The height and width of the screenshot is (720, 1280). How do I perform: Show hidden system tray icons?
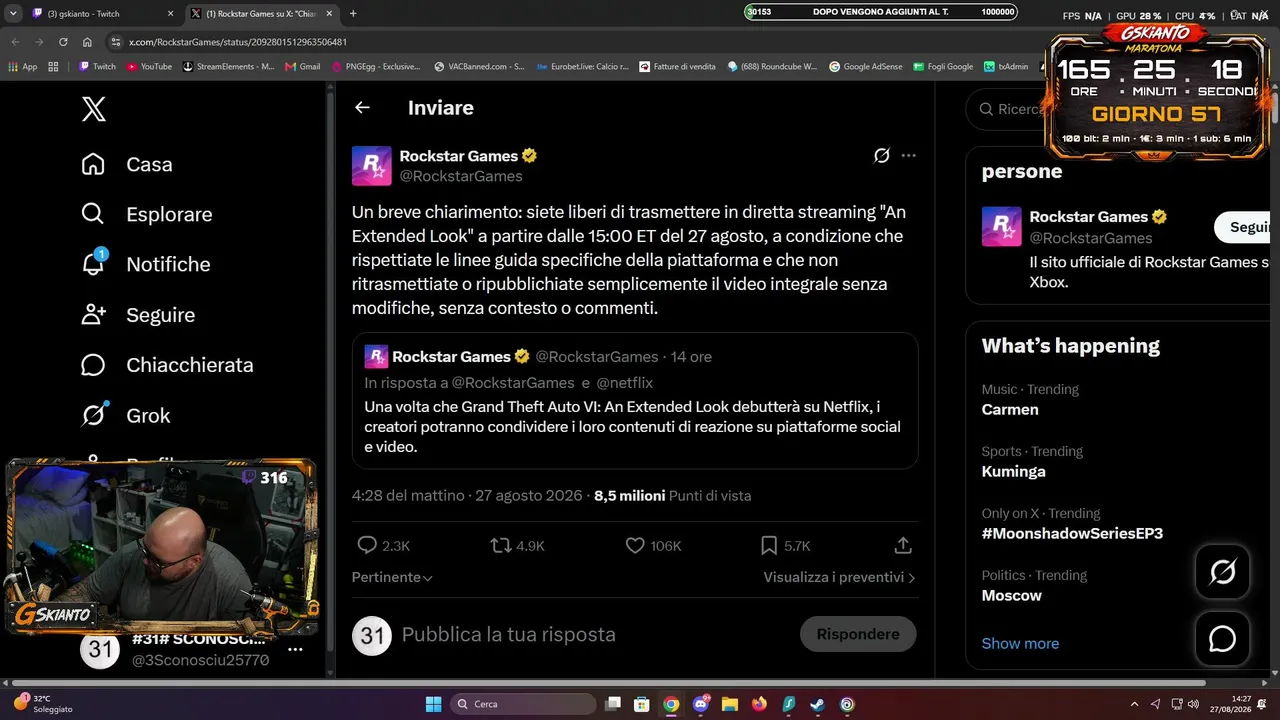[1134, 704]
